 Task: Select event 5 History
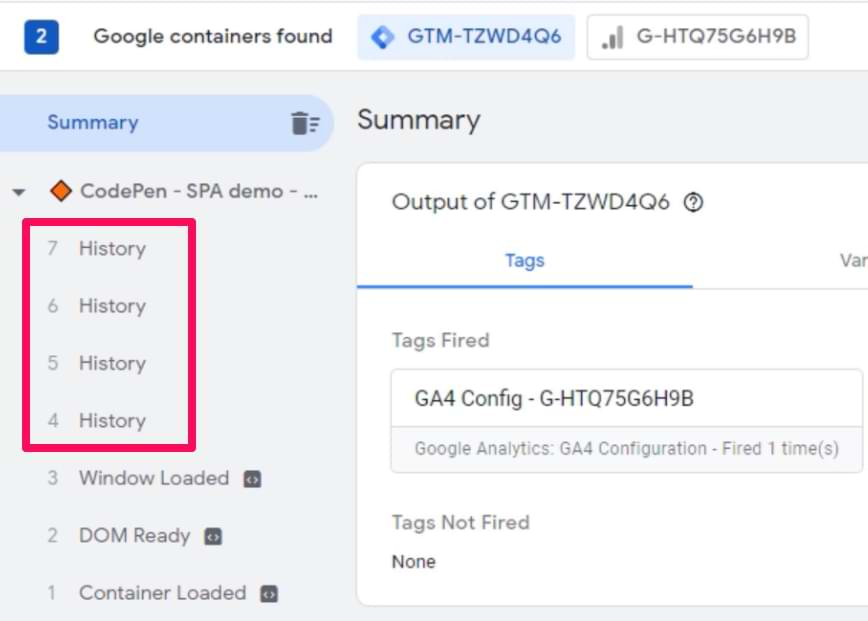(111, 363)
